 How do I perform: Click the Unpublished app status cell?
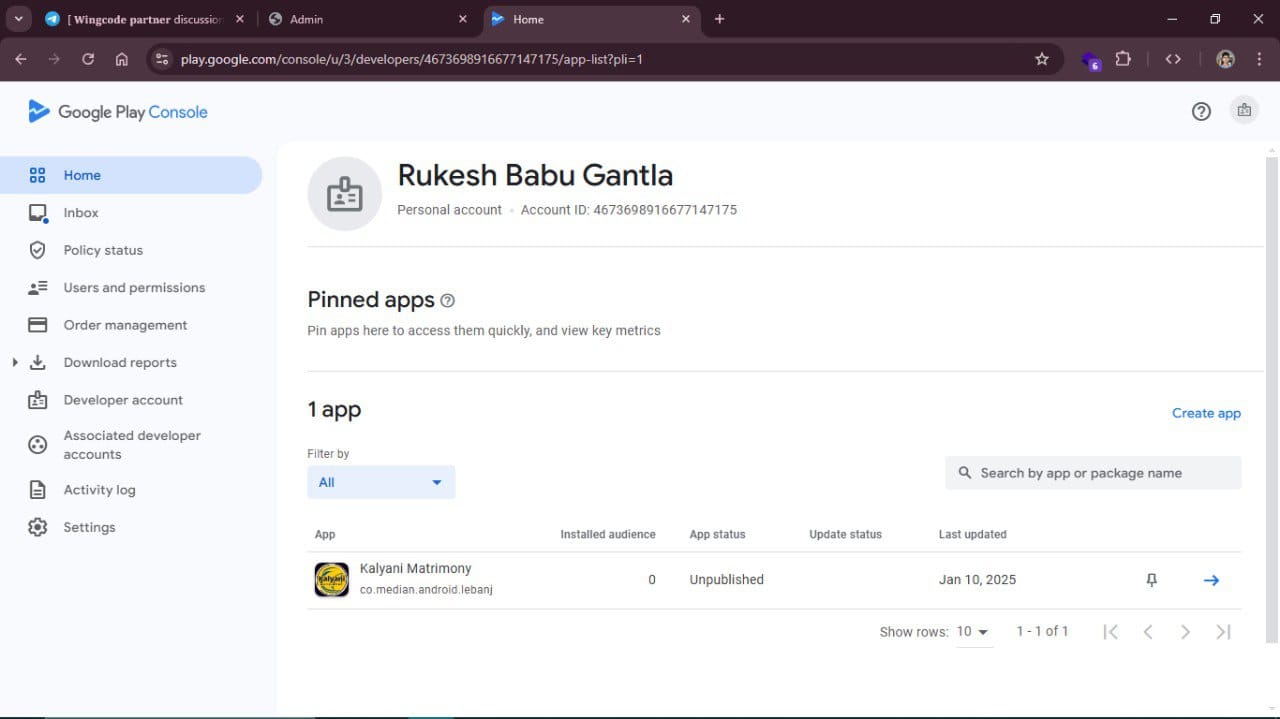pos(726,580)
